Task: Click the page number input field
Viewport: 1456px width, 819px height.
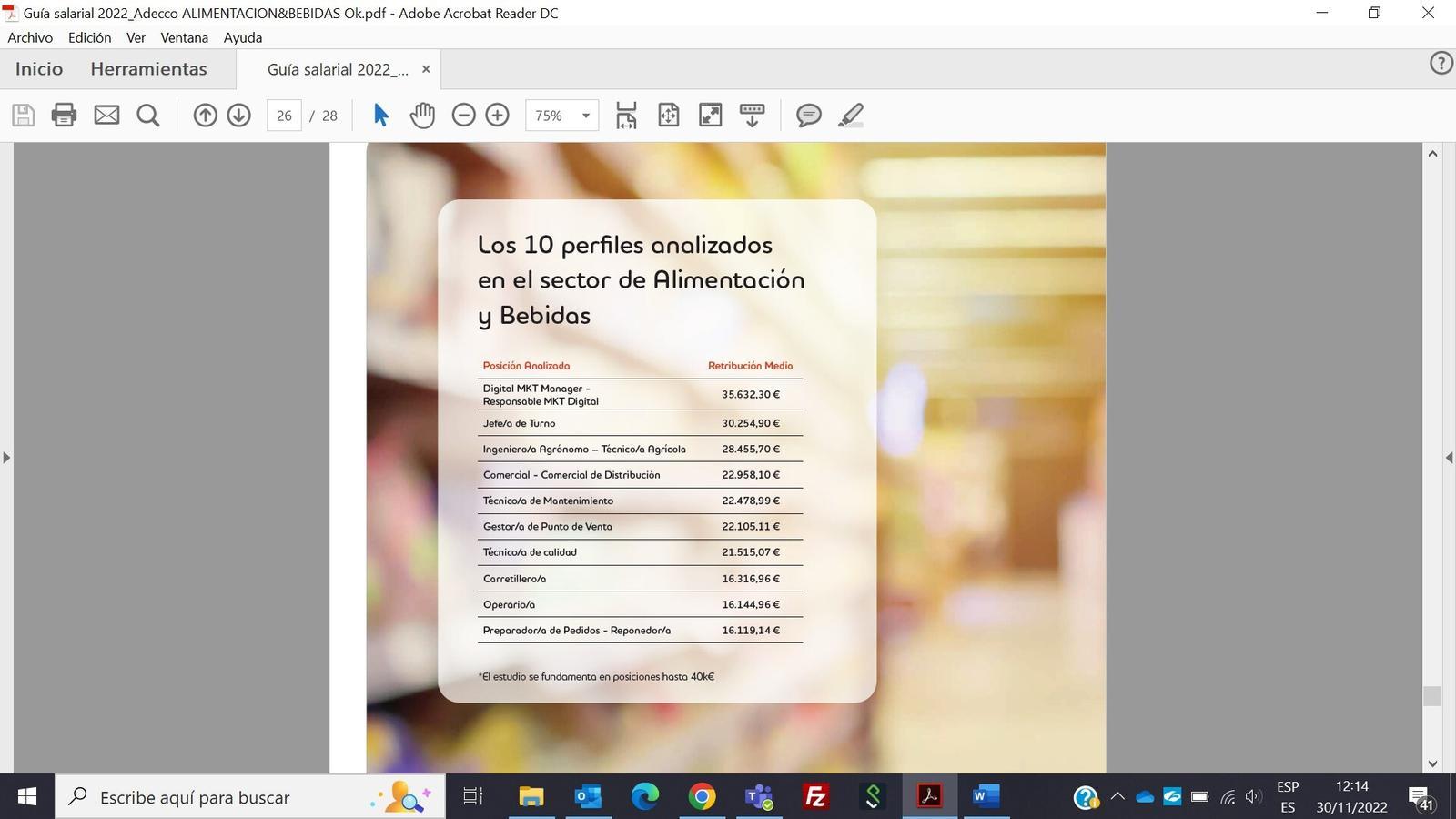Action: click(x=284, y=116)
